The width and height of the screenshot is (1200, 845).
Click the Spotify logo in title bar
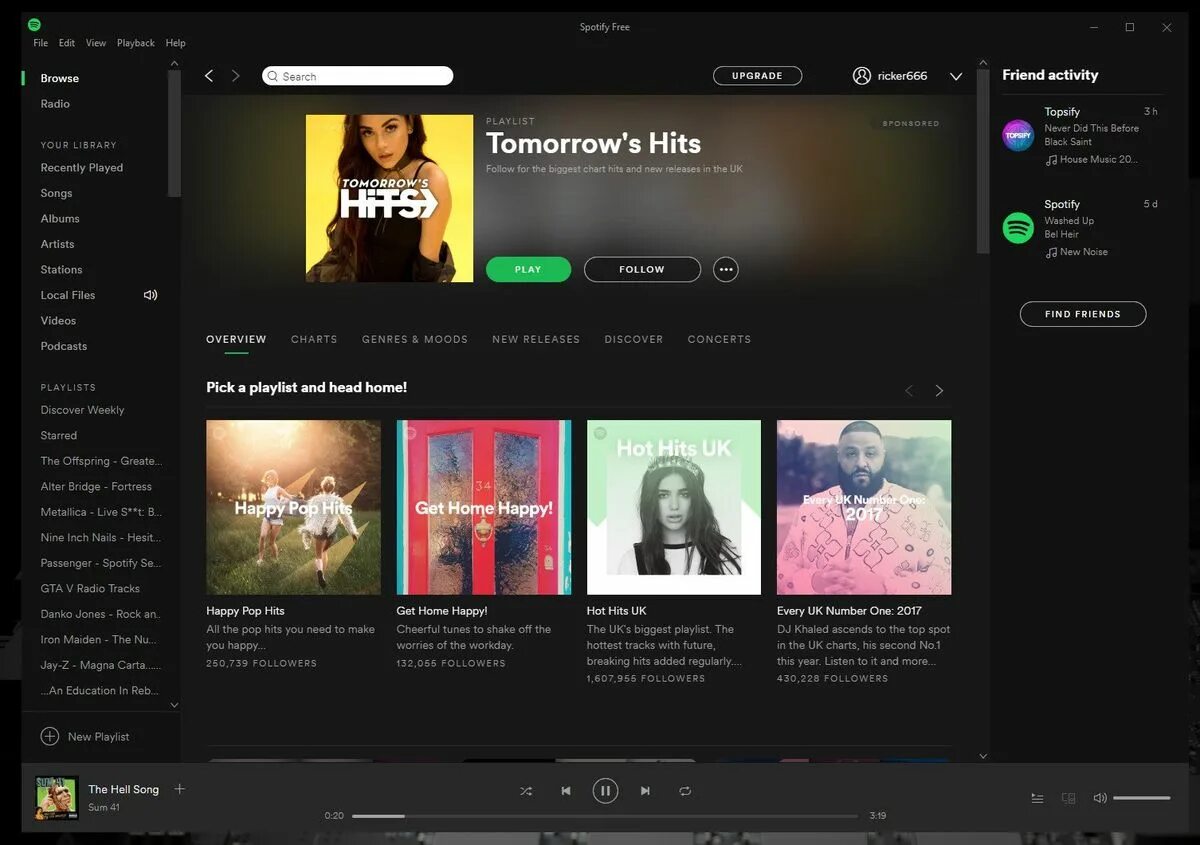coord(34,24)
